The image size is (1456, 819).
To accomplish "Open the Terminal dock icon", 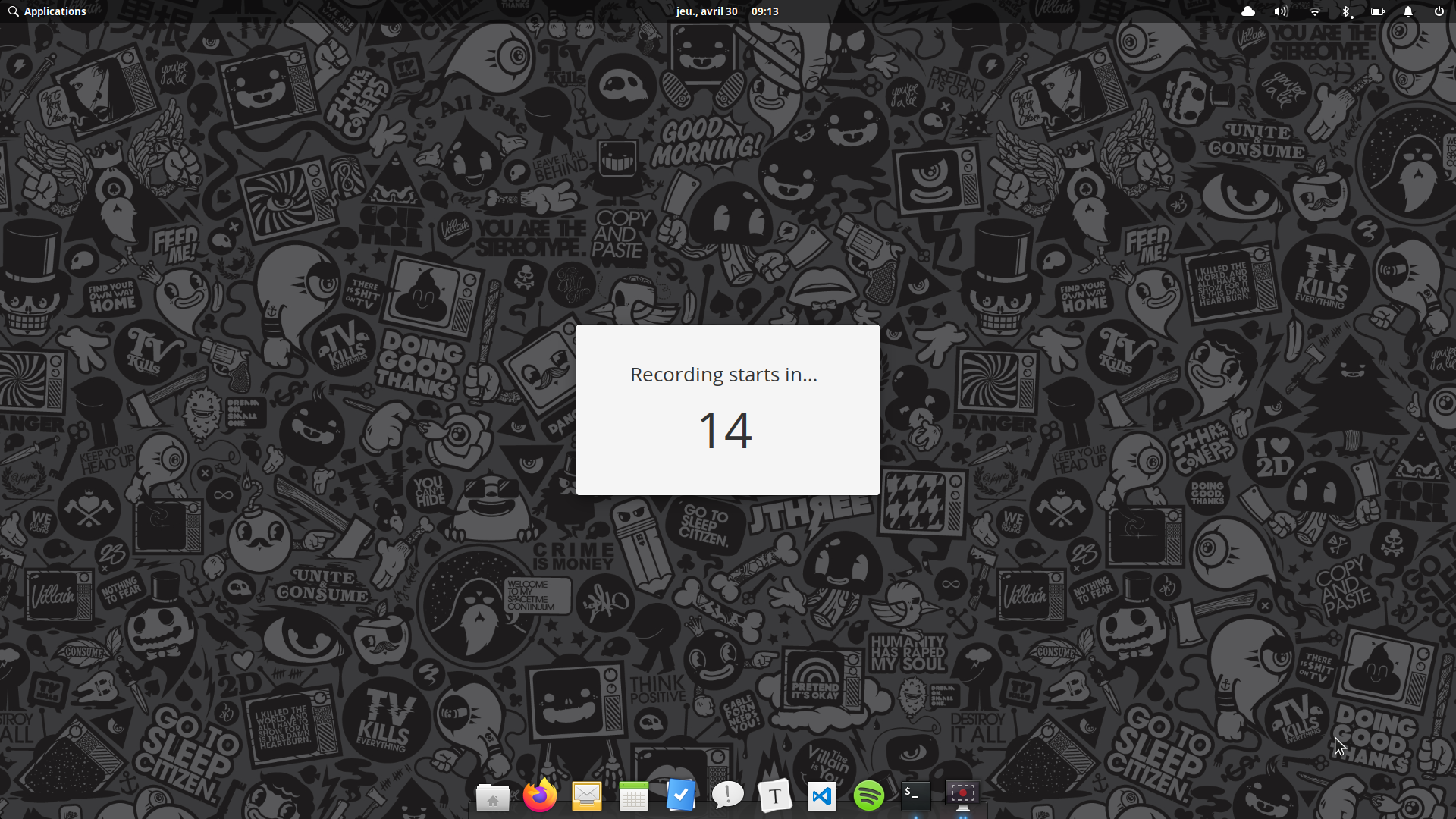I will coord(915,795).
